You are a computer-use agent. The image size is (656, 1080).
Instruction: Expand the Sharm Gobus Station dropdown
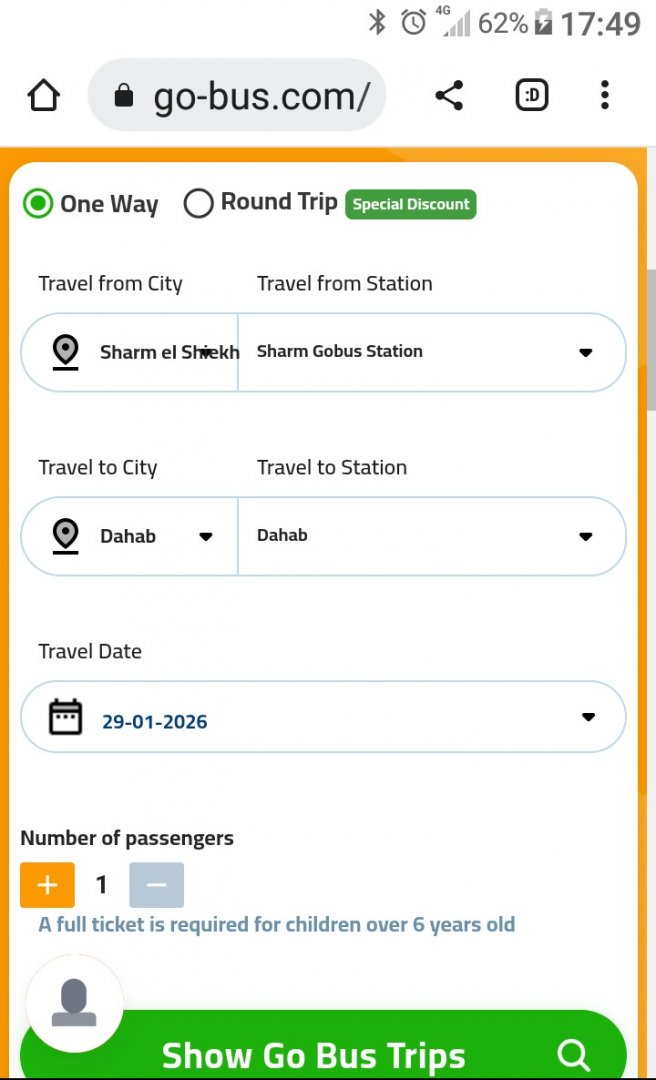coord(586,352)
